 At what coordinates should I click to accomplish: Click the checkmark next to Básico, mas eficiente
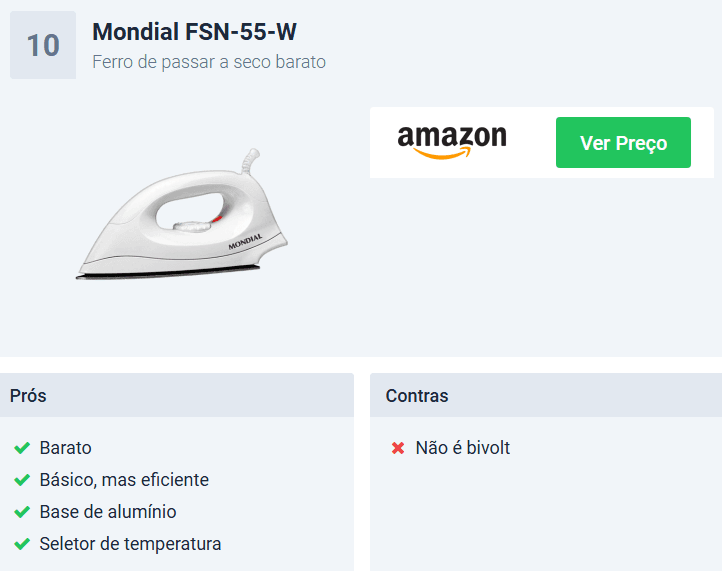coord(22,480)
